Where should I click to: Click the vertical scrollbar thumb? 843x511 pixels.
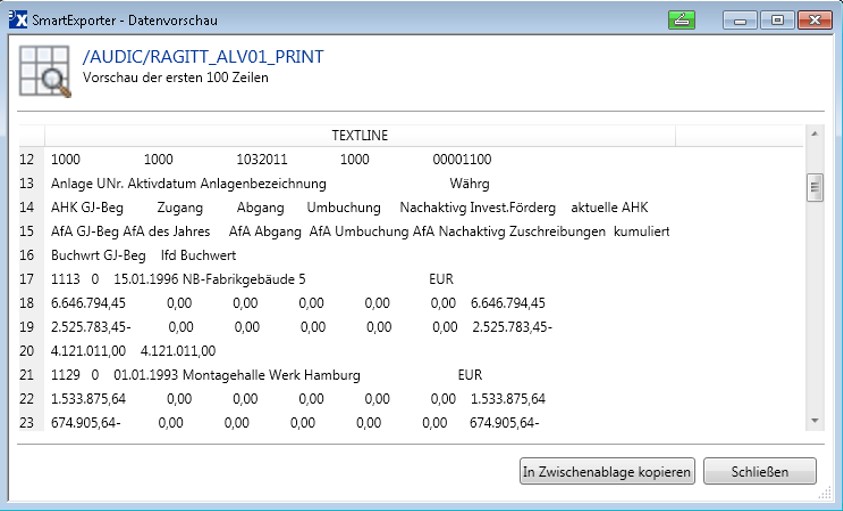pos(815,187)
